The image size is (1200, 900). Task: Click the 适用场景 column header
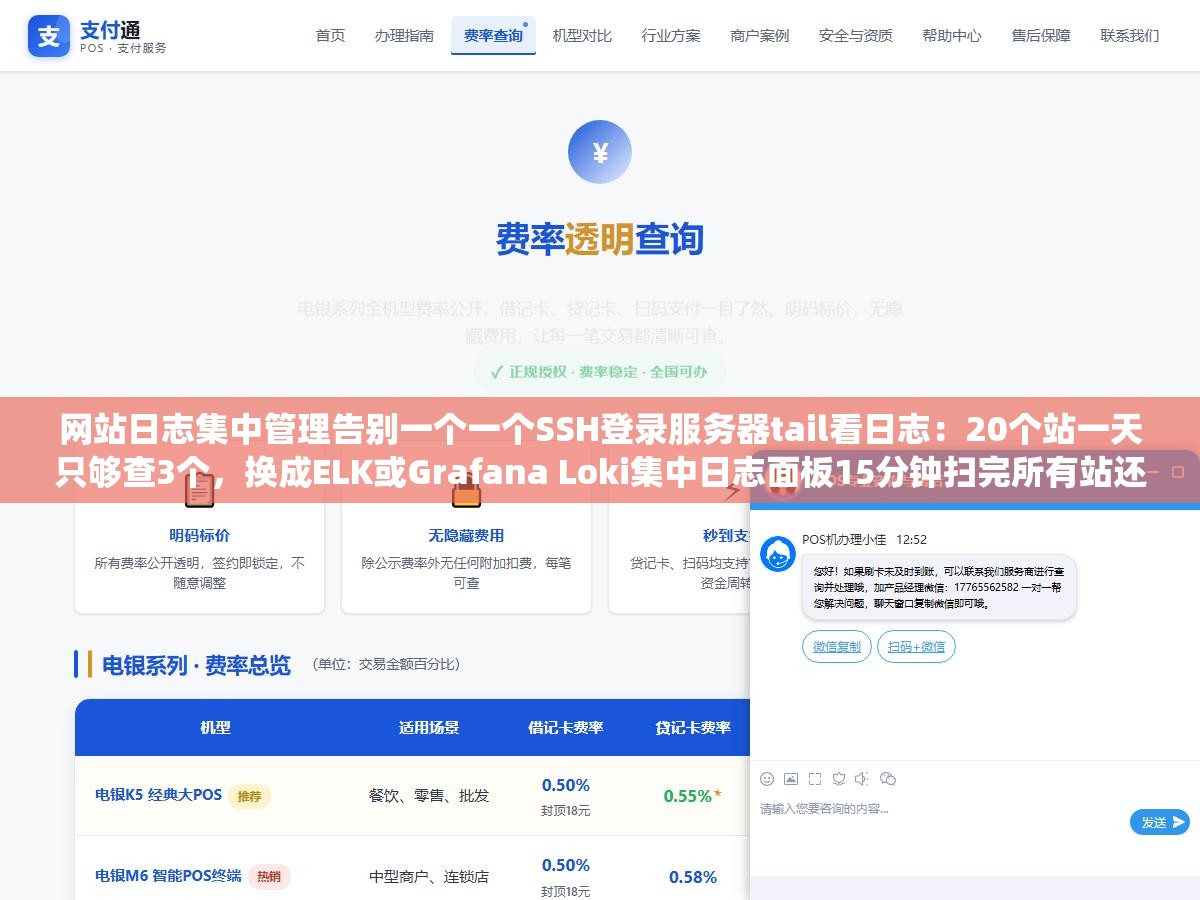429,727
